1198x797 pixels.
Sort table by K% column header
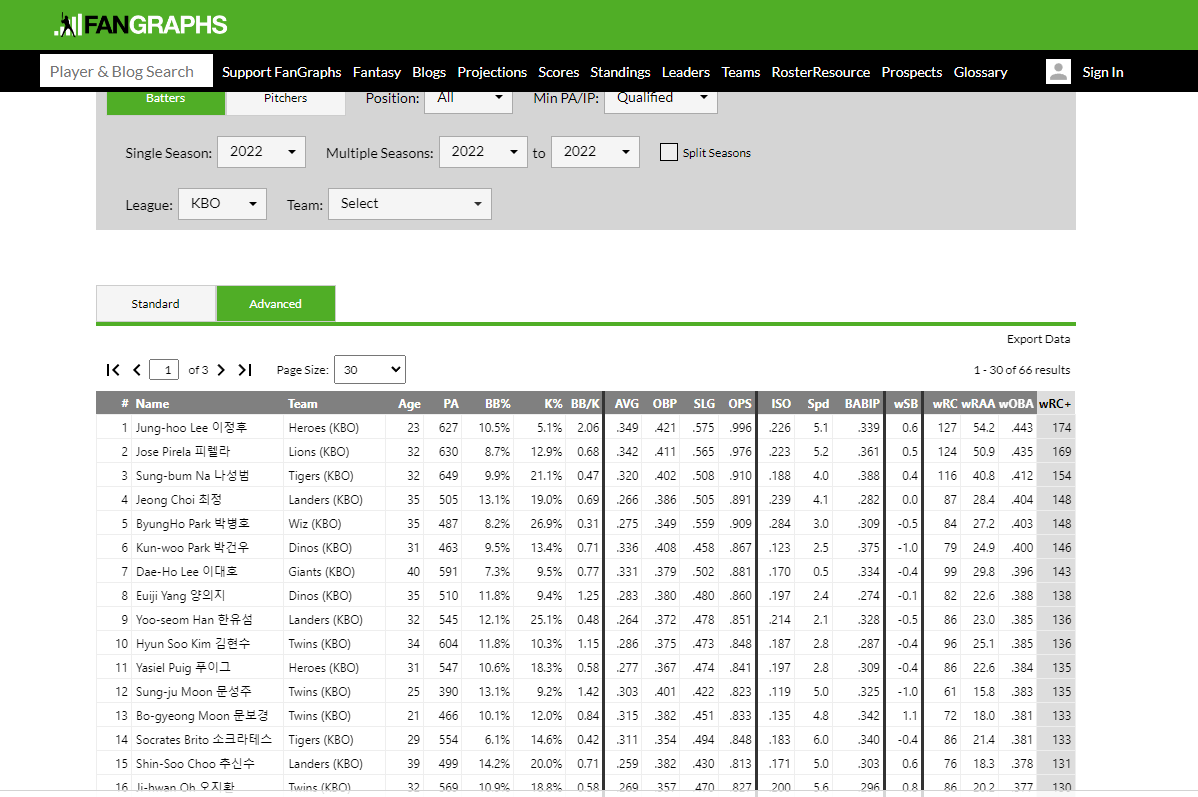click(553, 403)
